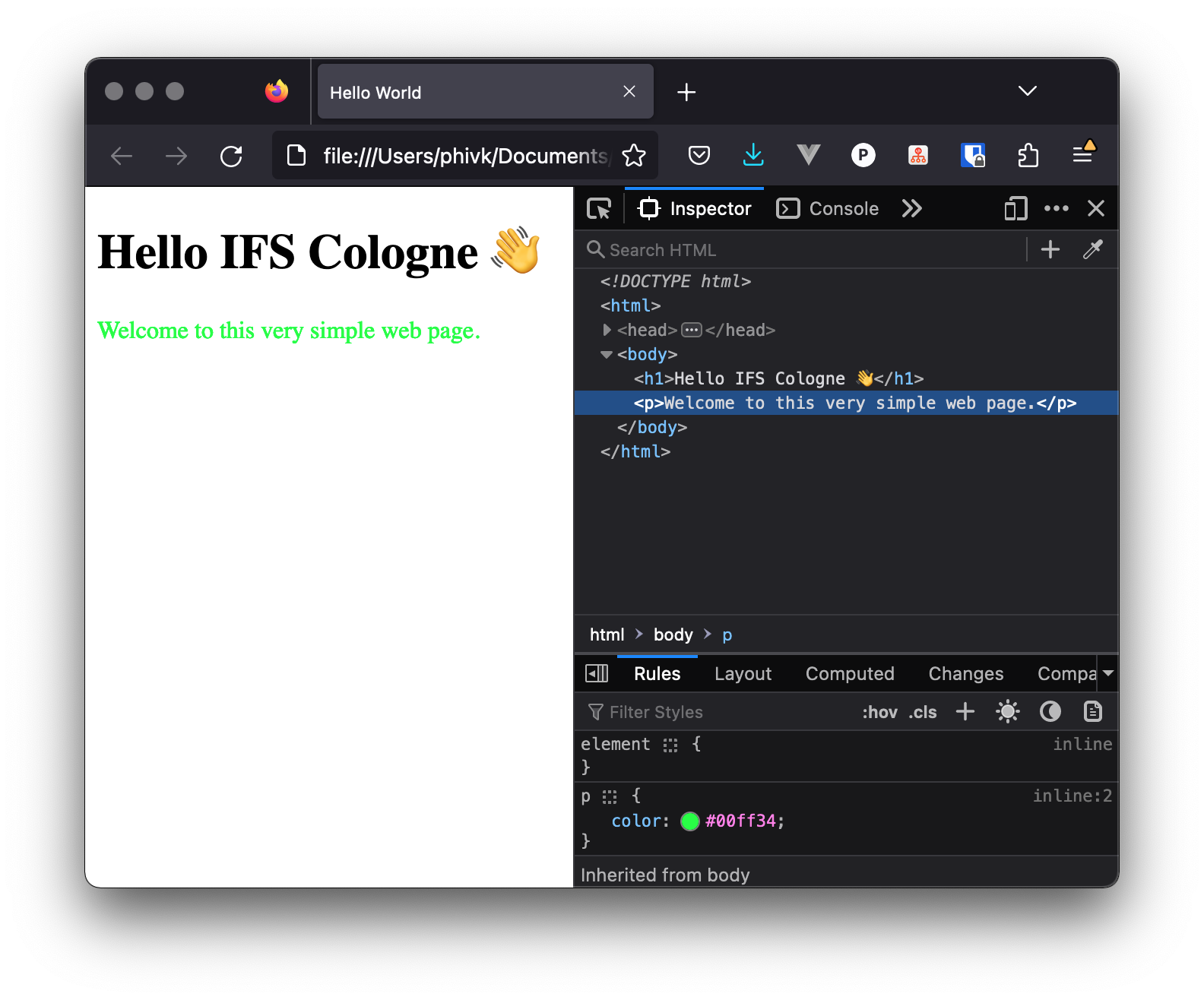Click the green Welcome paragraph on the page
Viewport: 1204px width, 1000px height.
pyautogui.click(x=289, y=331)
